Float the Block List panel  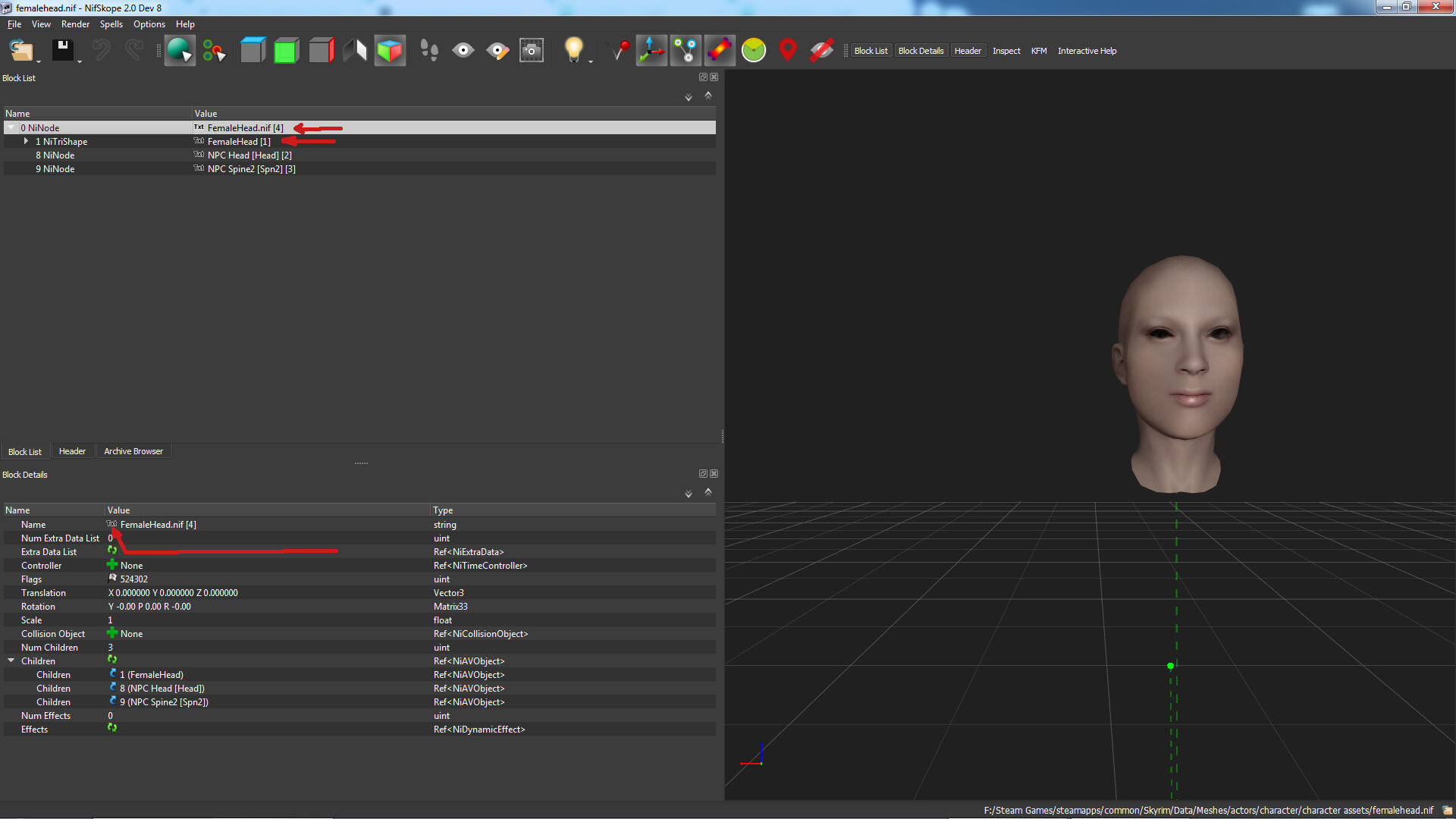click(703, 77)
